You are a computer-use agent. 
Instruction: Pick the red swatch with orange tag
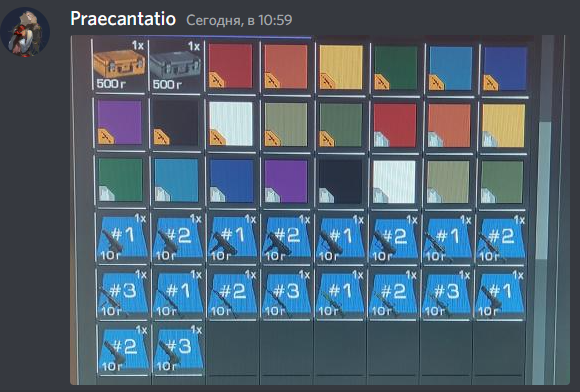point(231,66)
